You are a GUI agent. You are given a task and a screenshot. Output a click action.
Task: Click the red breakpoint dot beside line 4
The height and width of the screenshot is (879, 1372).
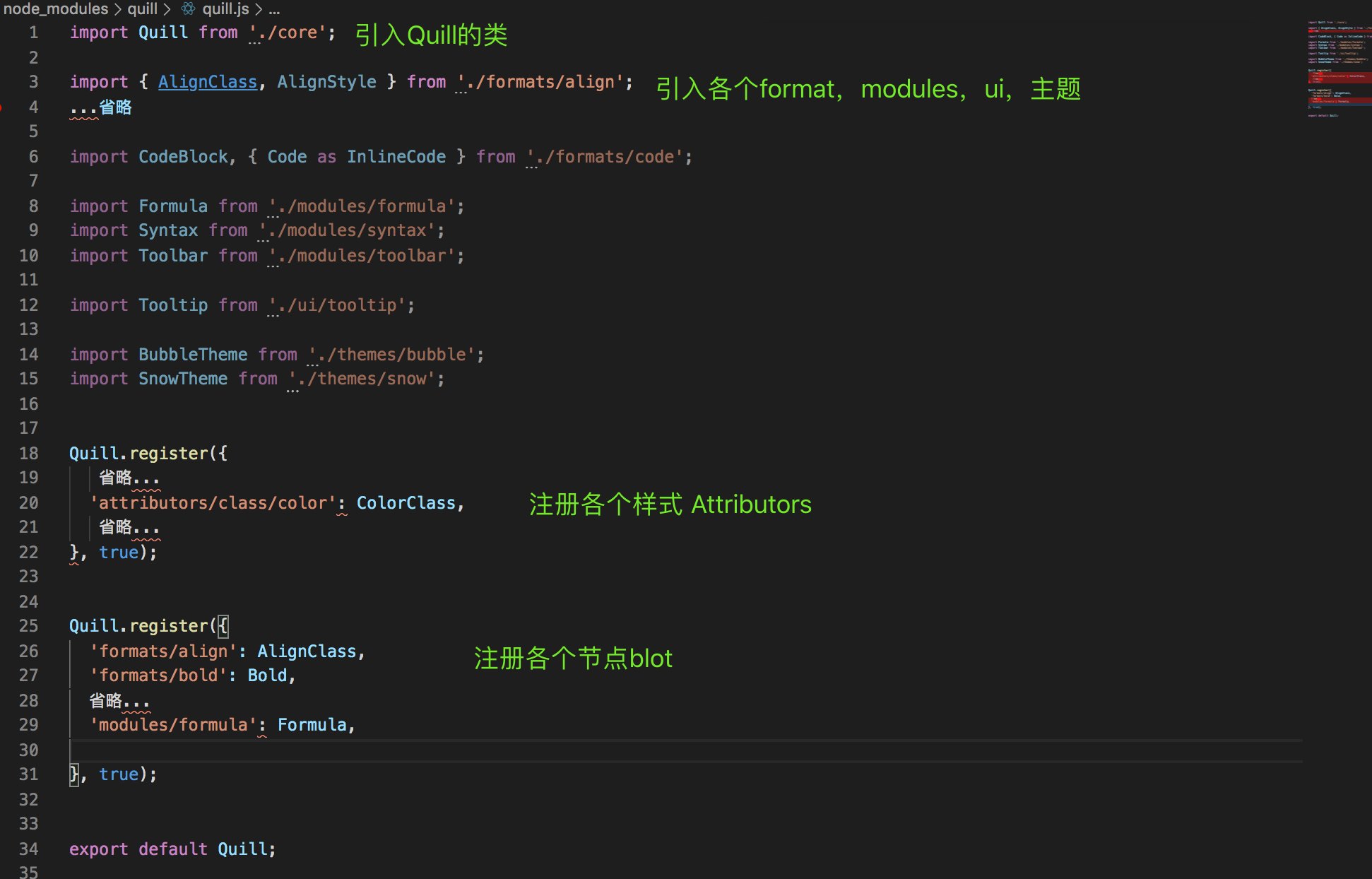1,107
